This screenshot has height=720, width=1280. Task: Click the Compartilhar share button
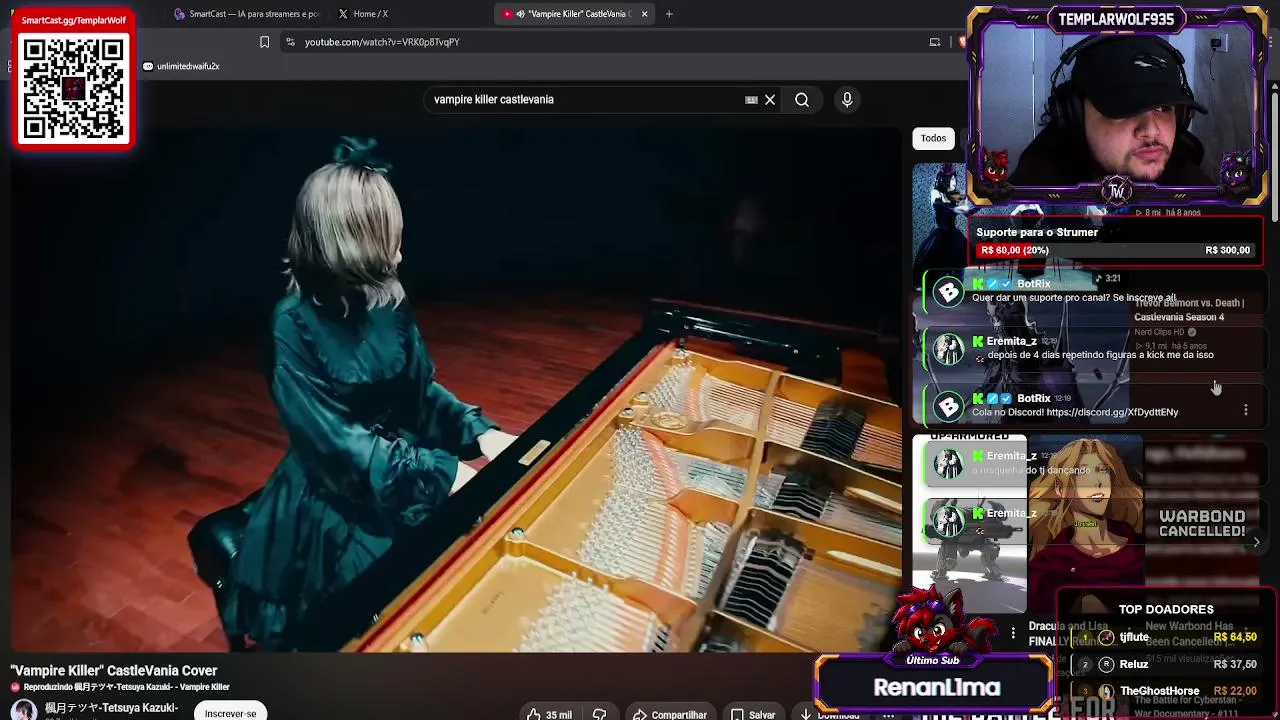[669, 714]
